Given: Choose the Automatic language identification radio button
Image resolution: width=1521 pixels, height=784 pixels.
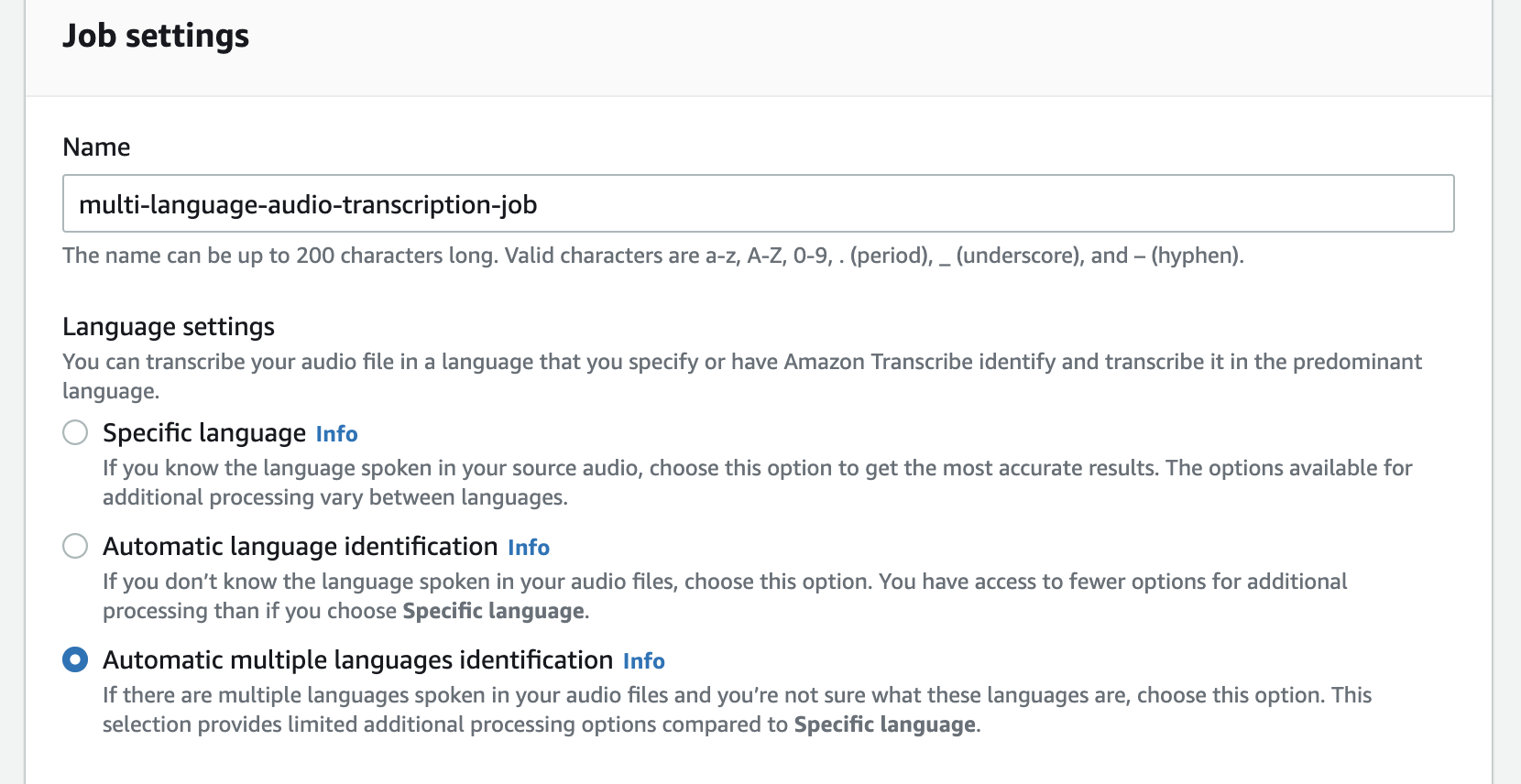Looking at the screenshot, I should [75, 546].
